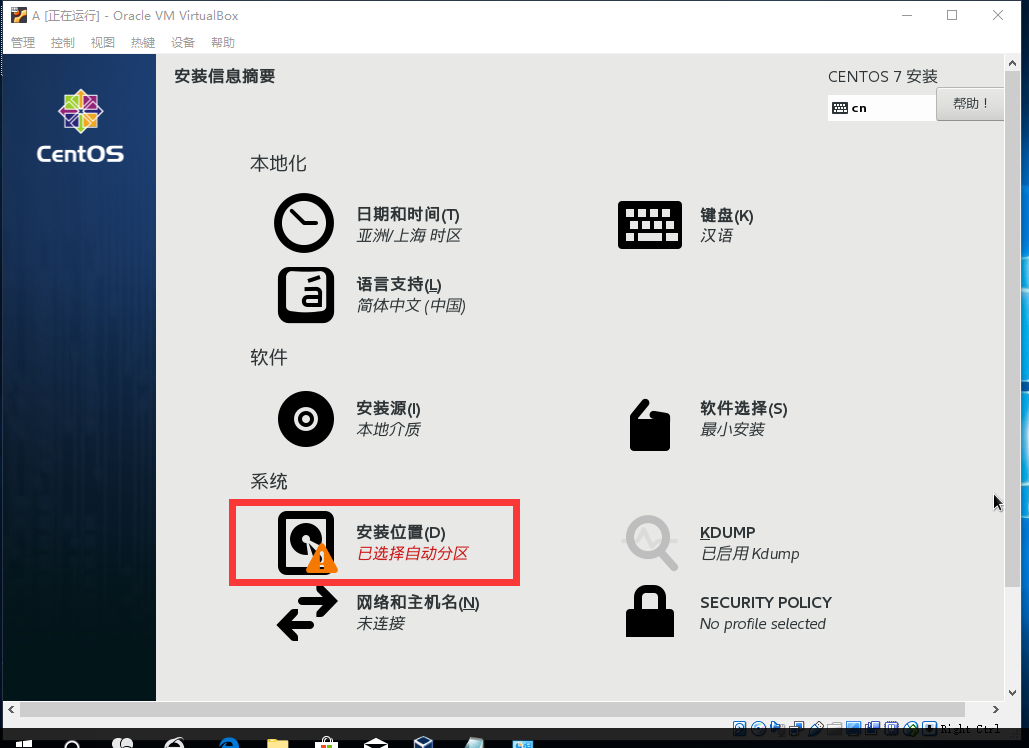This screenshot has width=1029, height=748.
Task: Click the VirtualBox optical disc status icon
Action: (x=758, y=728)
